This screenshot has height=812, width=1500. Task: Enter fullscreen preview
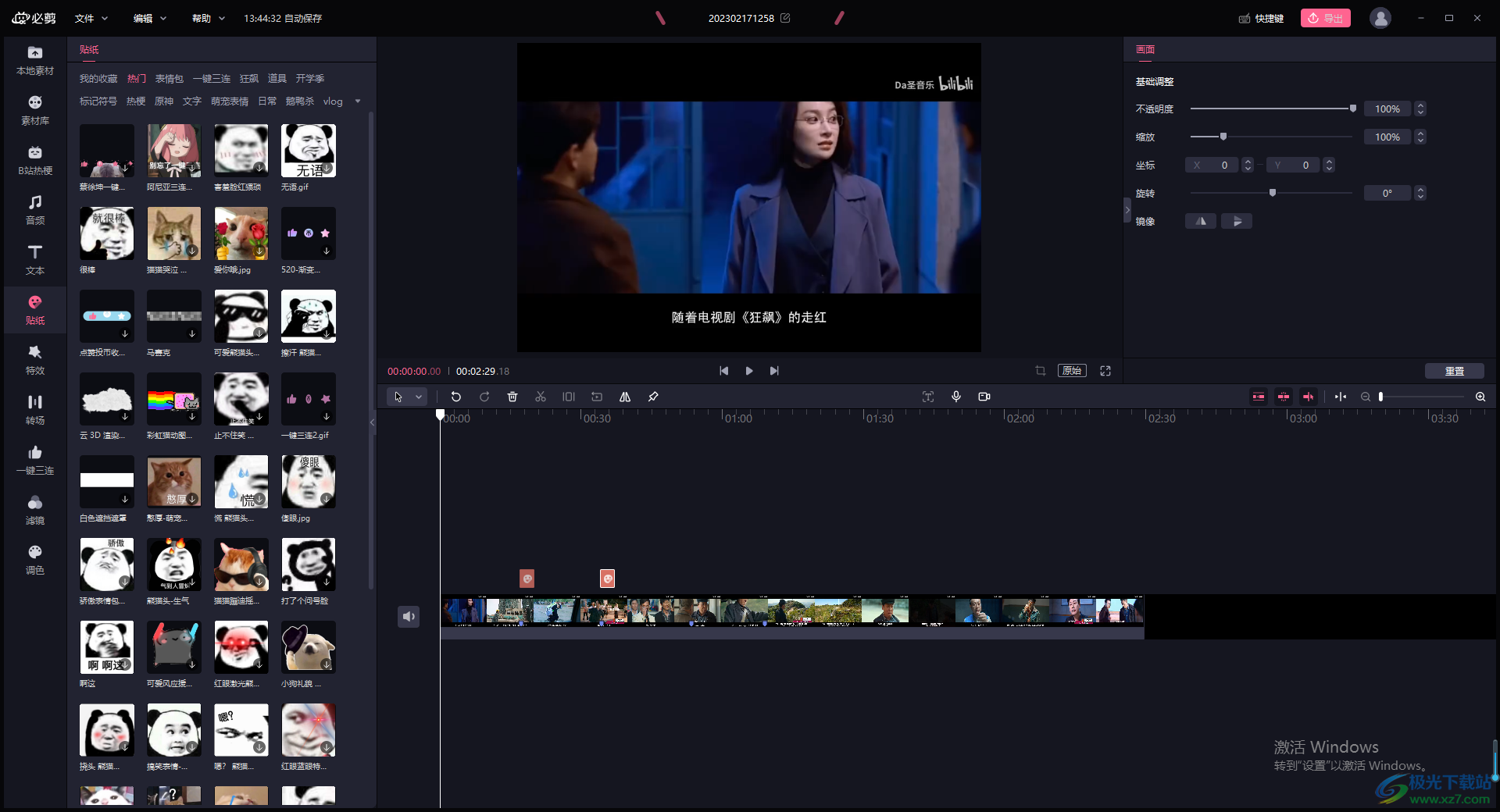pos(1105,371)
